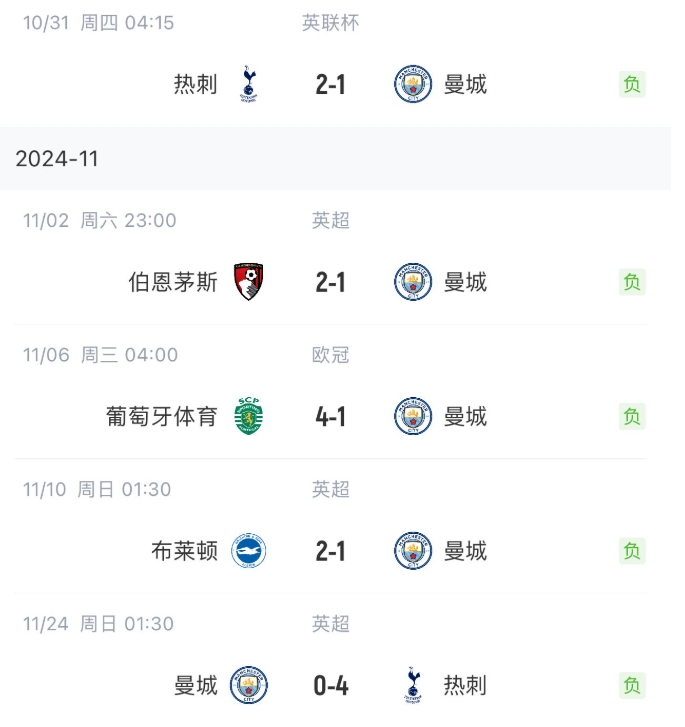Open the 伯恩茅斯 team name
Image resolution: width=685 pixels, height=727 pixels.
coord(173,282)
